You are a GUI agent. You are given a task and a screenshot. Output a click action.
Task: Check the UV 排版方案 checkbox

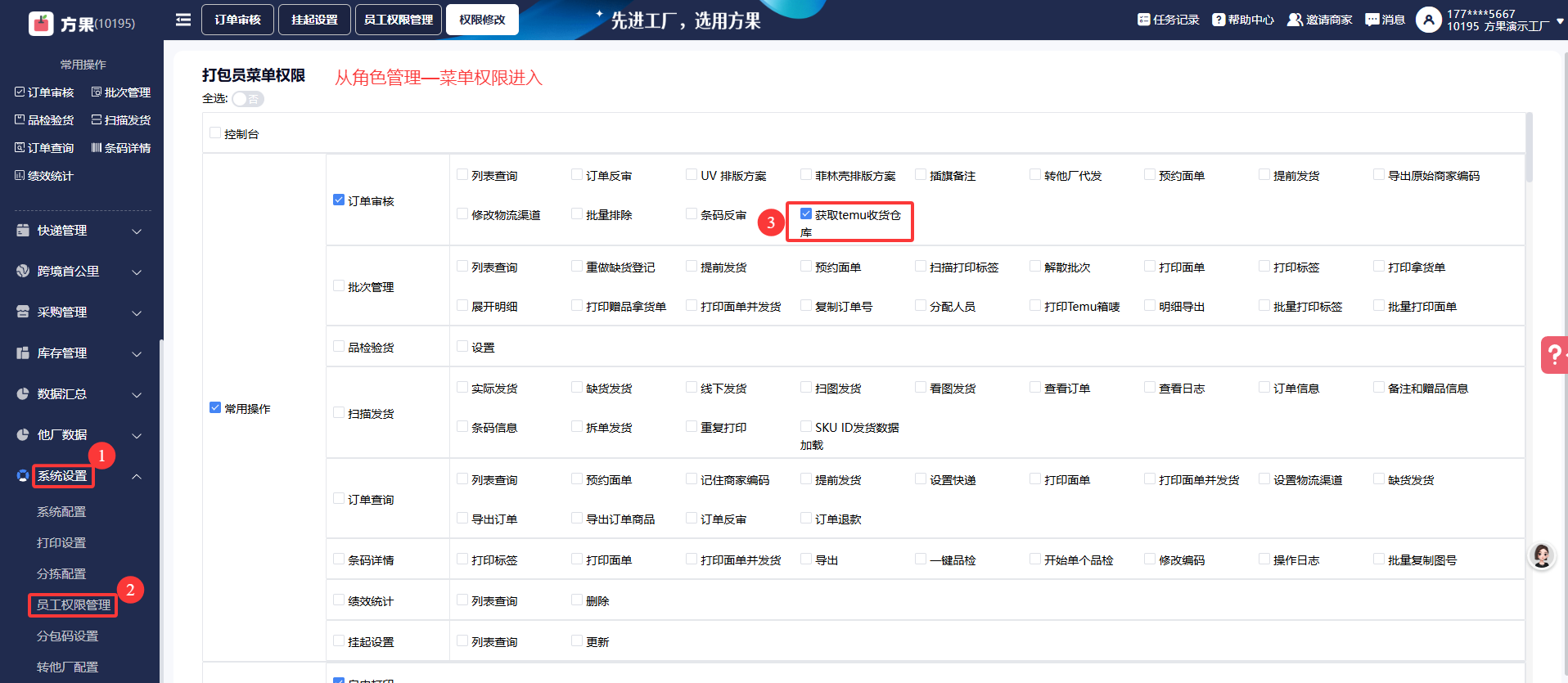pos(692,174)
